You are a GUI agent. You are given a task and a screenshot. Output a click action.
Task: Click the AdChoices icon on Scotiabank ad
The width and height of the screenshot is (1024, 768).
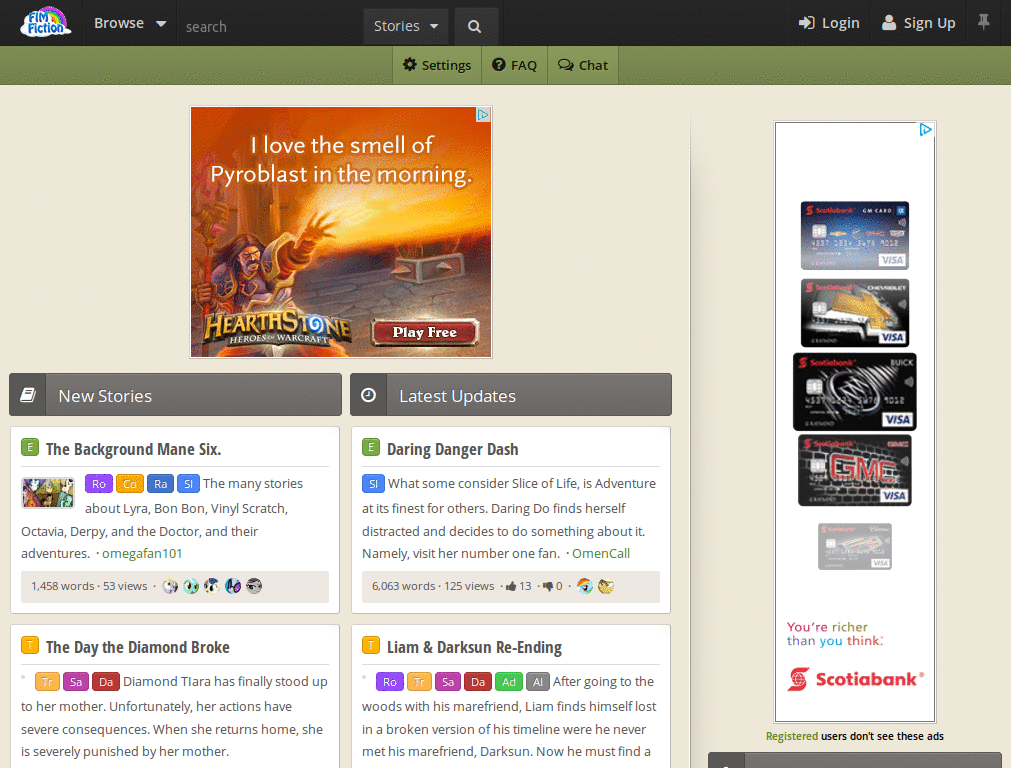pyautogui.click(x=925, y=129)
